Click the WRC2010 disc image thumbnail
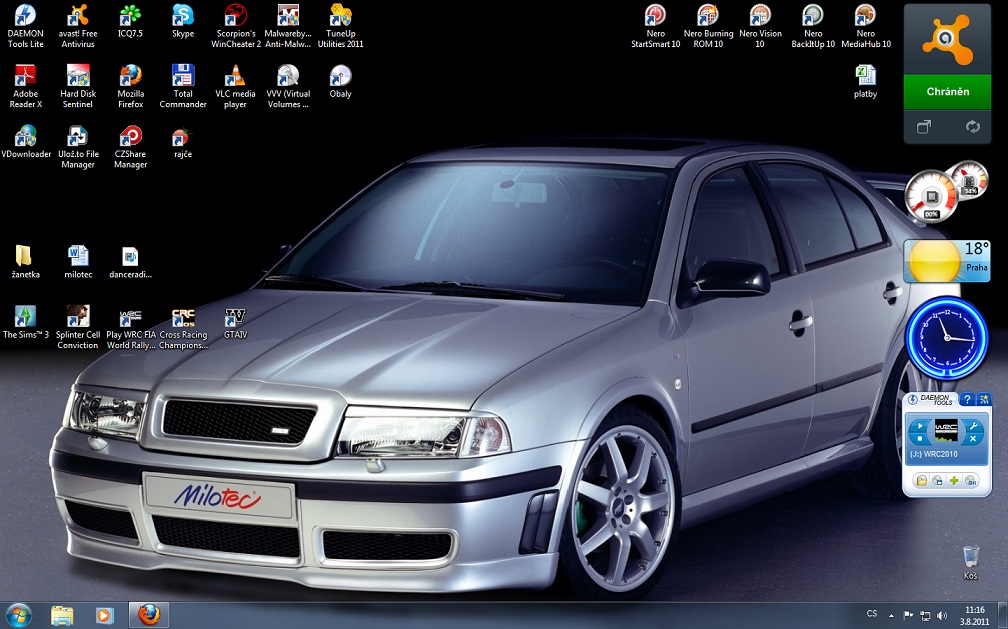Screen dimensions: 1008x629 (945, 430)
